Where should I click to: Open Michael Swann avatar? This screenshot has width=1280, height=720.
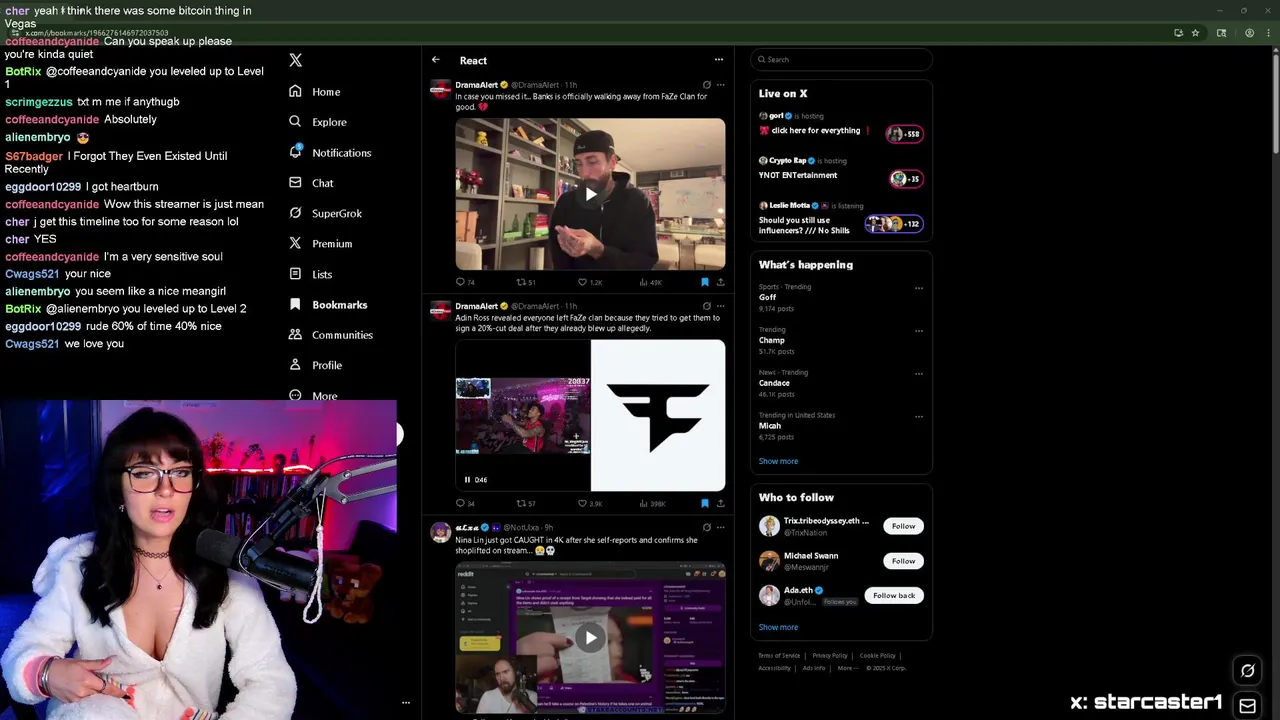click(x=769, y=561)
